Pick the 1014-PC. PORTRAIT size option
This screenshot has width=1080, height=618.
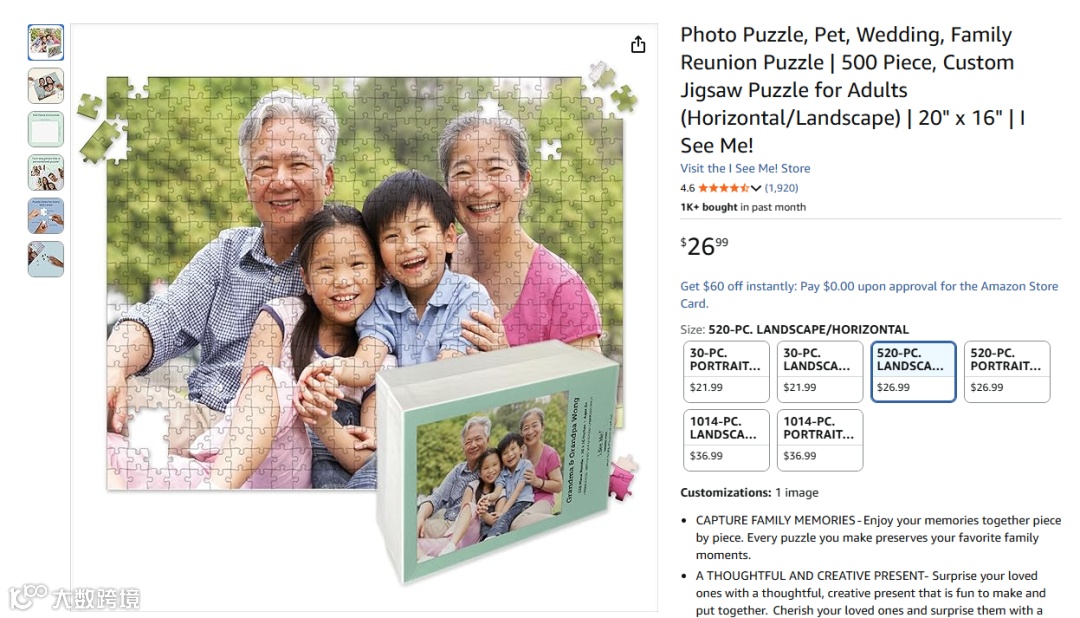[820, 440]
